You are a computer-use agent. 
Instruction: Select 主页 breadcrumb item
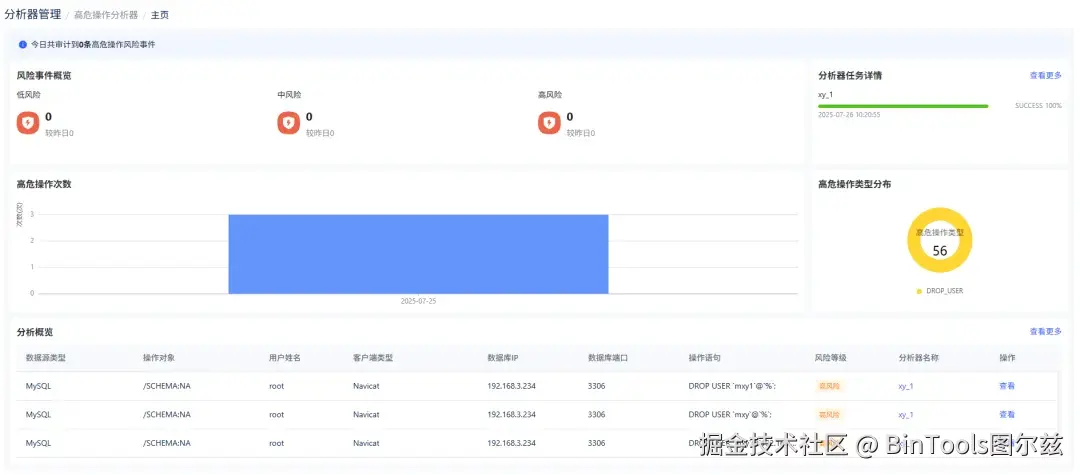pyautogui.click(x=160, y=14)
